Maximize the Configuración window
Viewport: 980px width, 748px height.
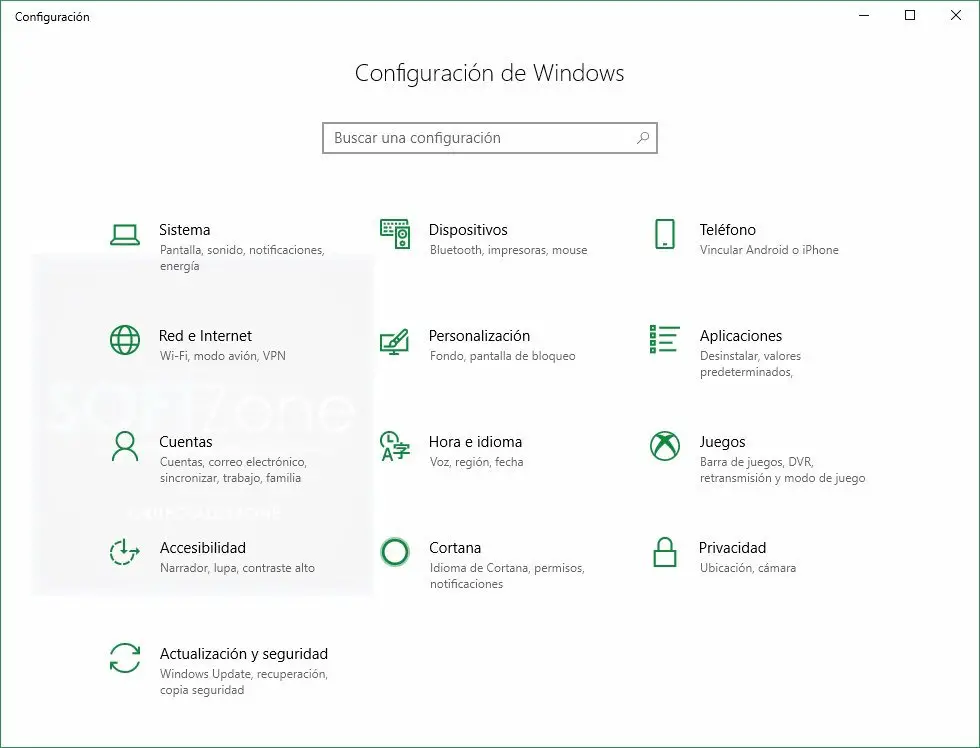910,15
